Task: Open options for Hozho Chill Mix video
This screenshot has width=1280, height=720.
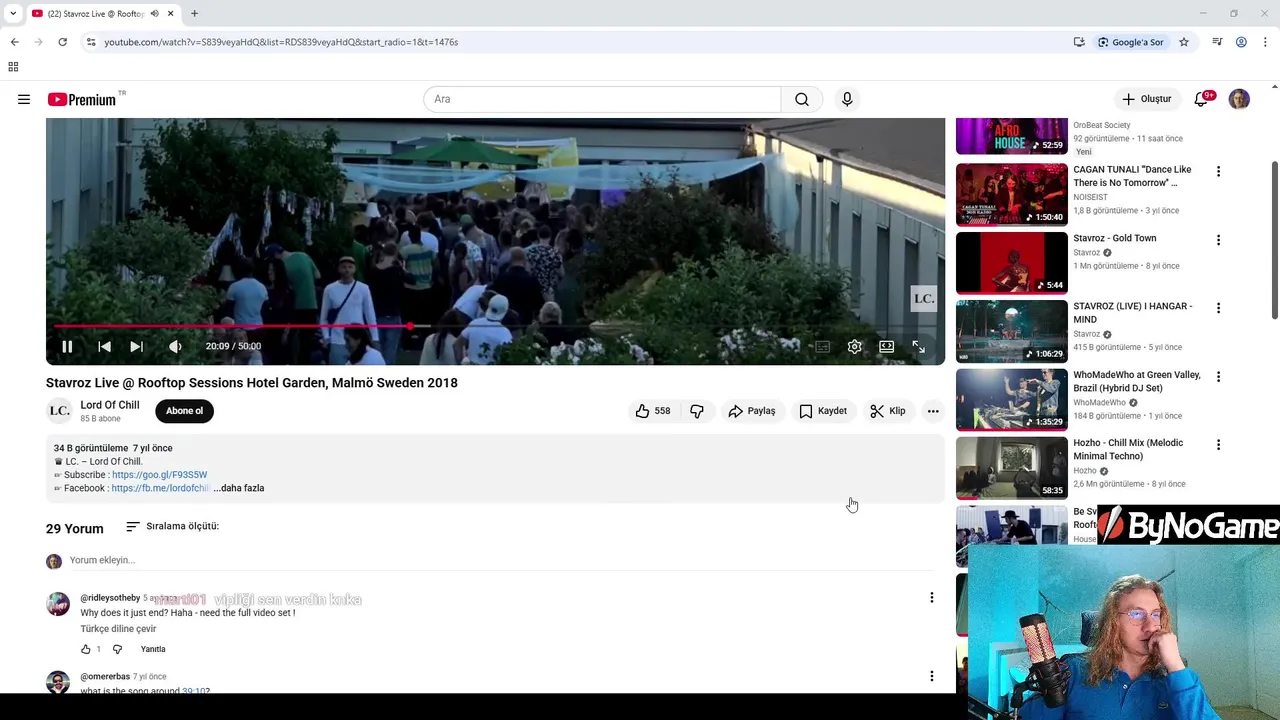Action: (x=1218, y=445)
